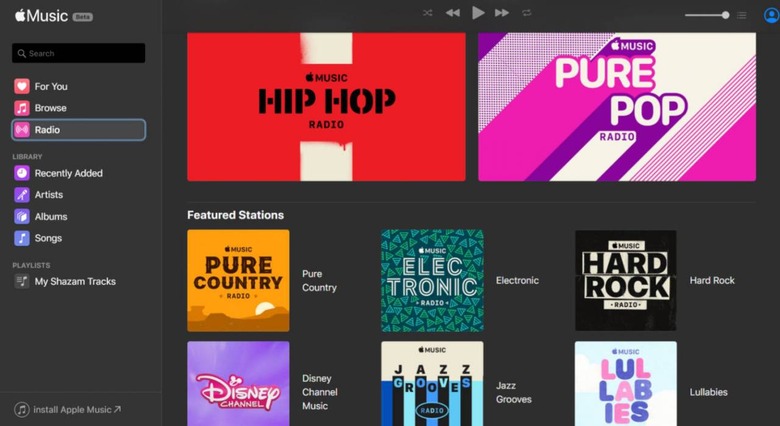Open the Up Next queue list
The height and width of the screenshot is (426, 780).
[742, 15]
